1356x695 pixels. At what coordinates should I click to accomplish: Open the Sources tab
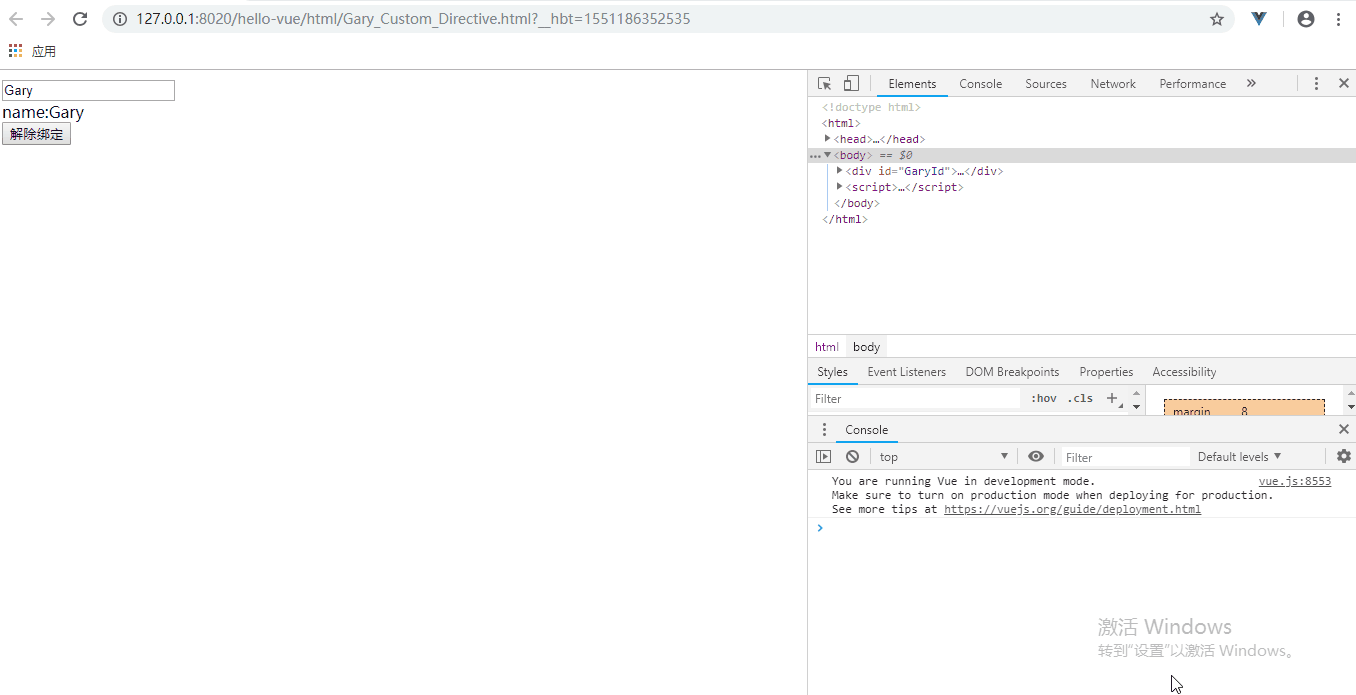pos(1046,84)
